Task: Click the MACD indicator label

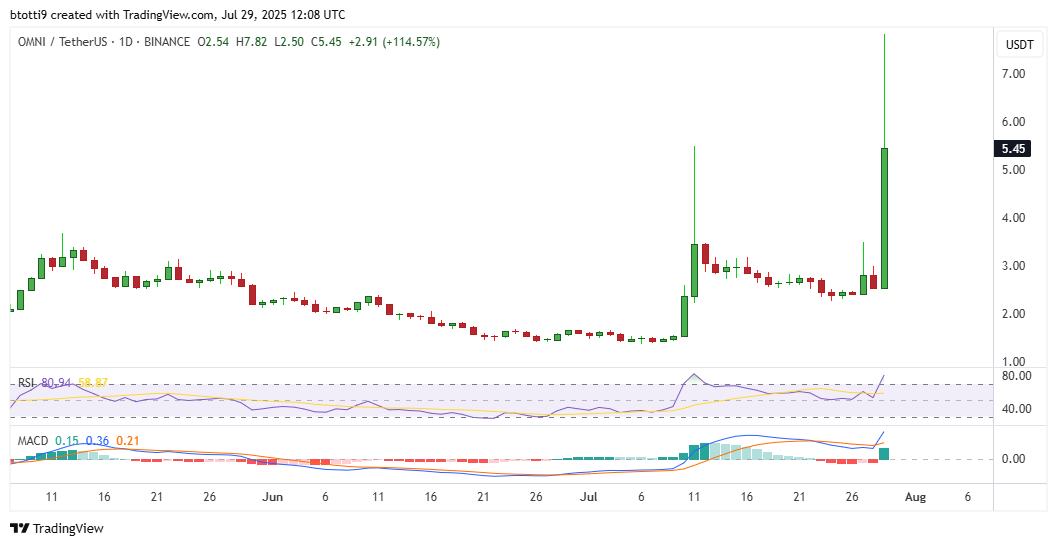Action: coord(32,440)
